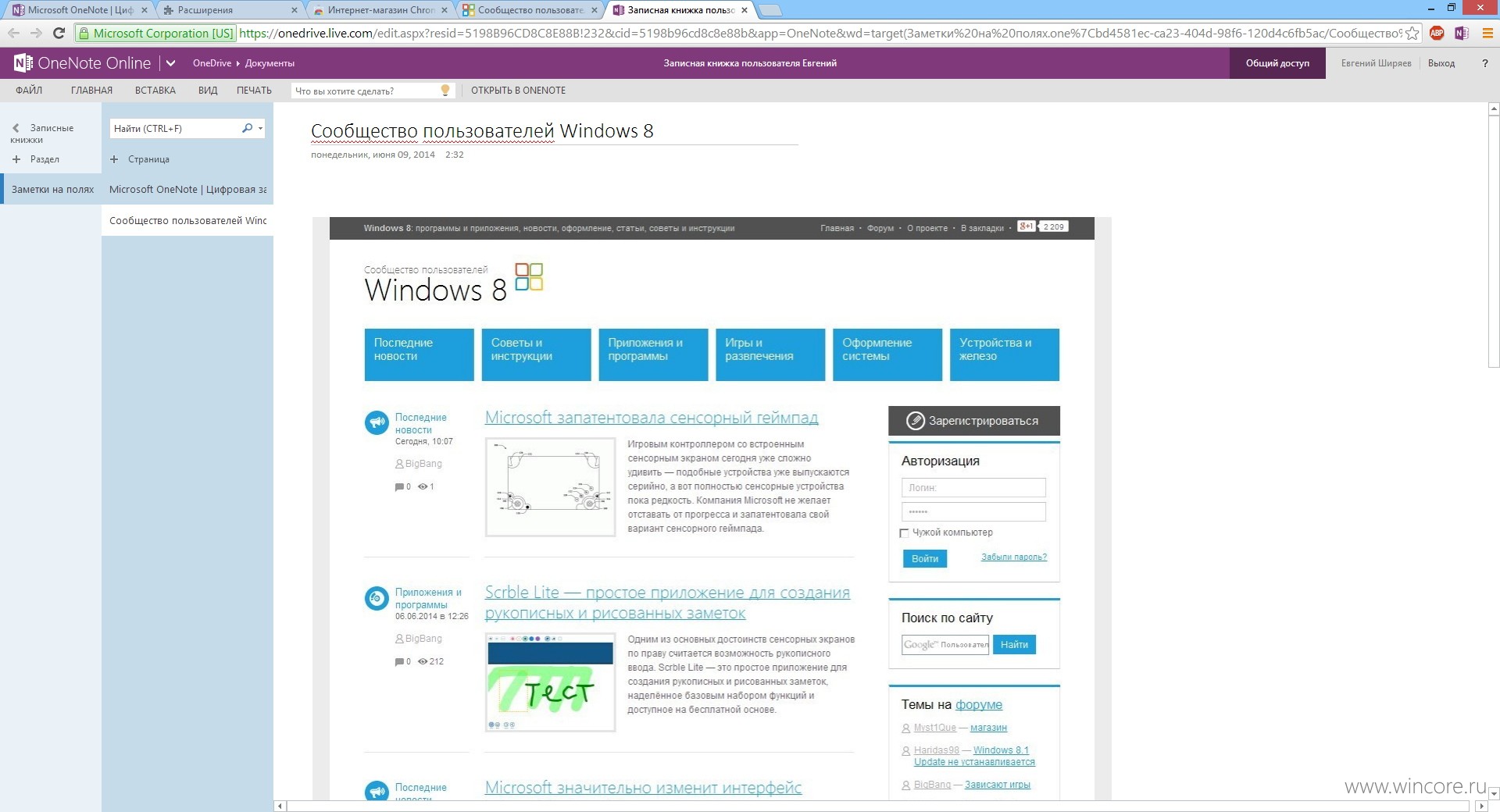This screenshot has height=812, width=1500.
Task: Open the ФАЙЛ menu
Action: [29, 91]
